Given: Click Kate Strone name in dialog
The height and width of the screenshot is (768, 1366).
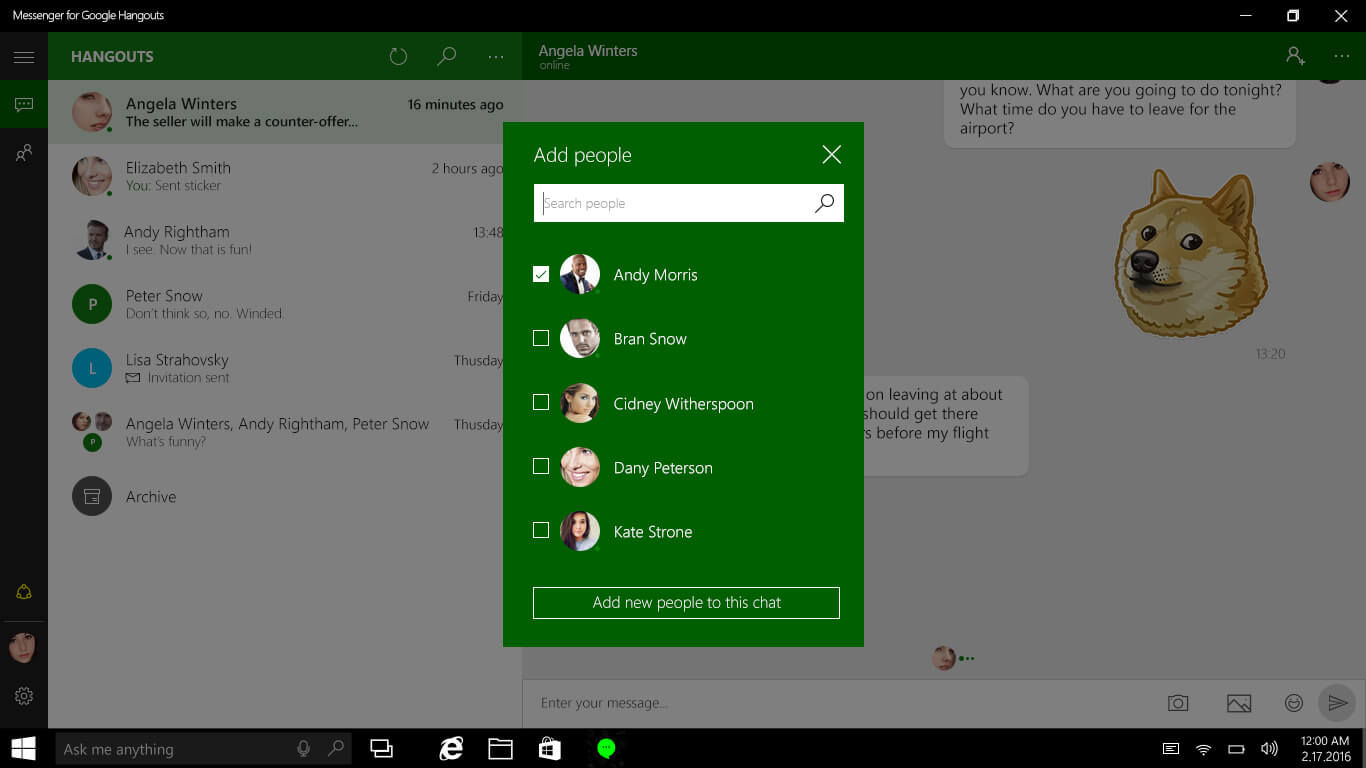Looking at the screenshot, I should (x=653, y=532).
